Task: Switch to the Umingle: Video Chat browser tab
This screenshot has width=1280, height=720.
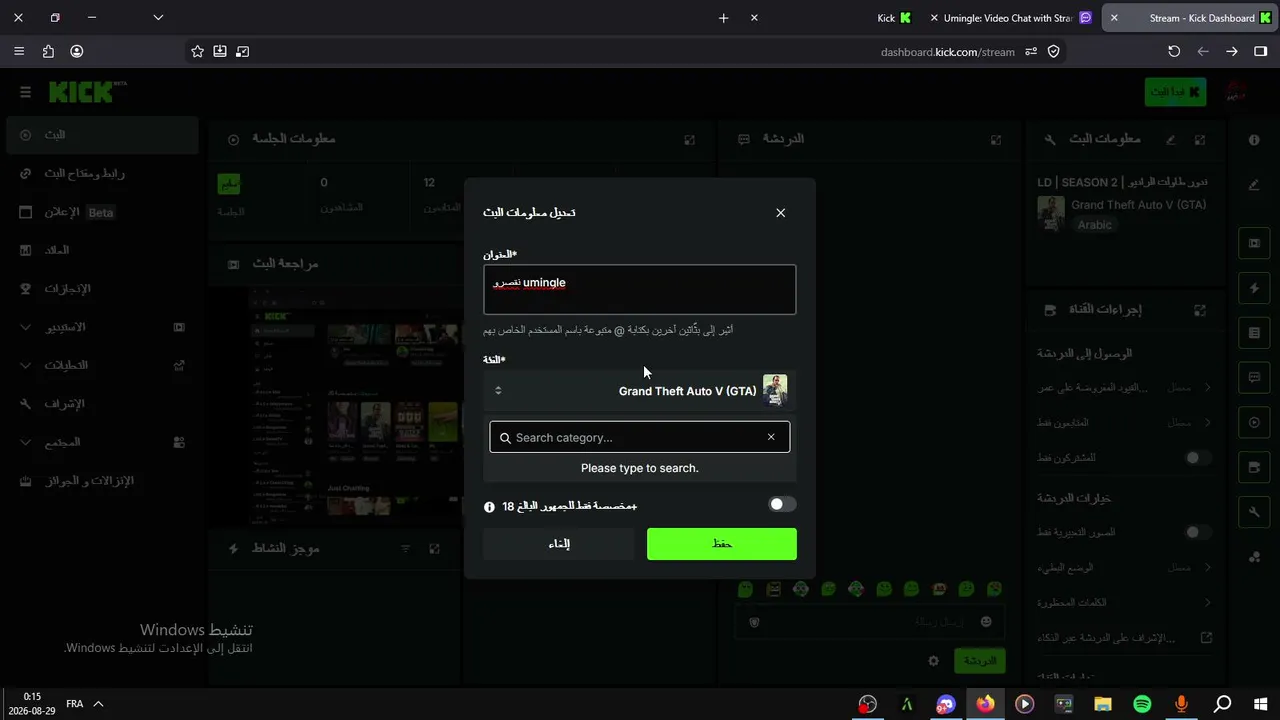Action: [1010, 18]
